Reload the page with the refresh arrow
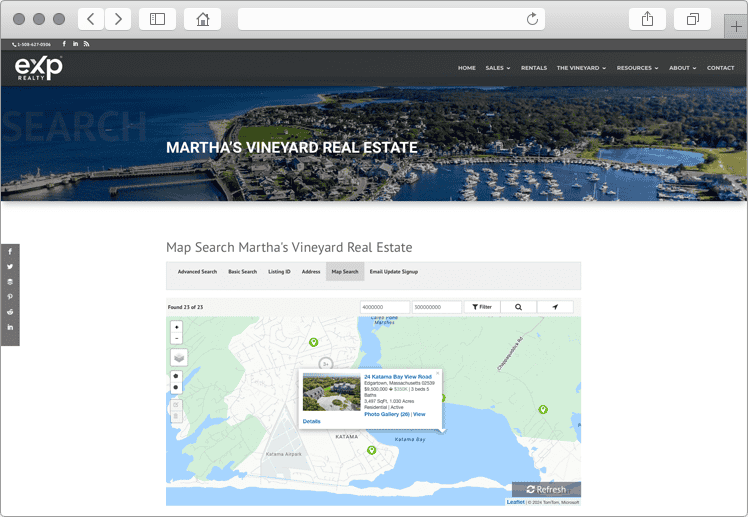 click(x=532, y=19)
